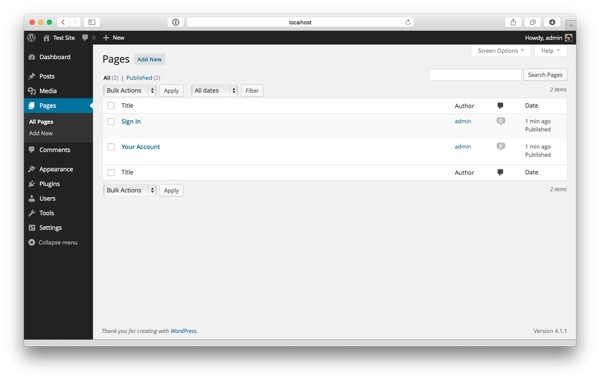Select All Pages submenu item
This screenshot has width=600, height=381.
click(x=41, y=122)
